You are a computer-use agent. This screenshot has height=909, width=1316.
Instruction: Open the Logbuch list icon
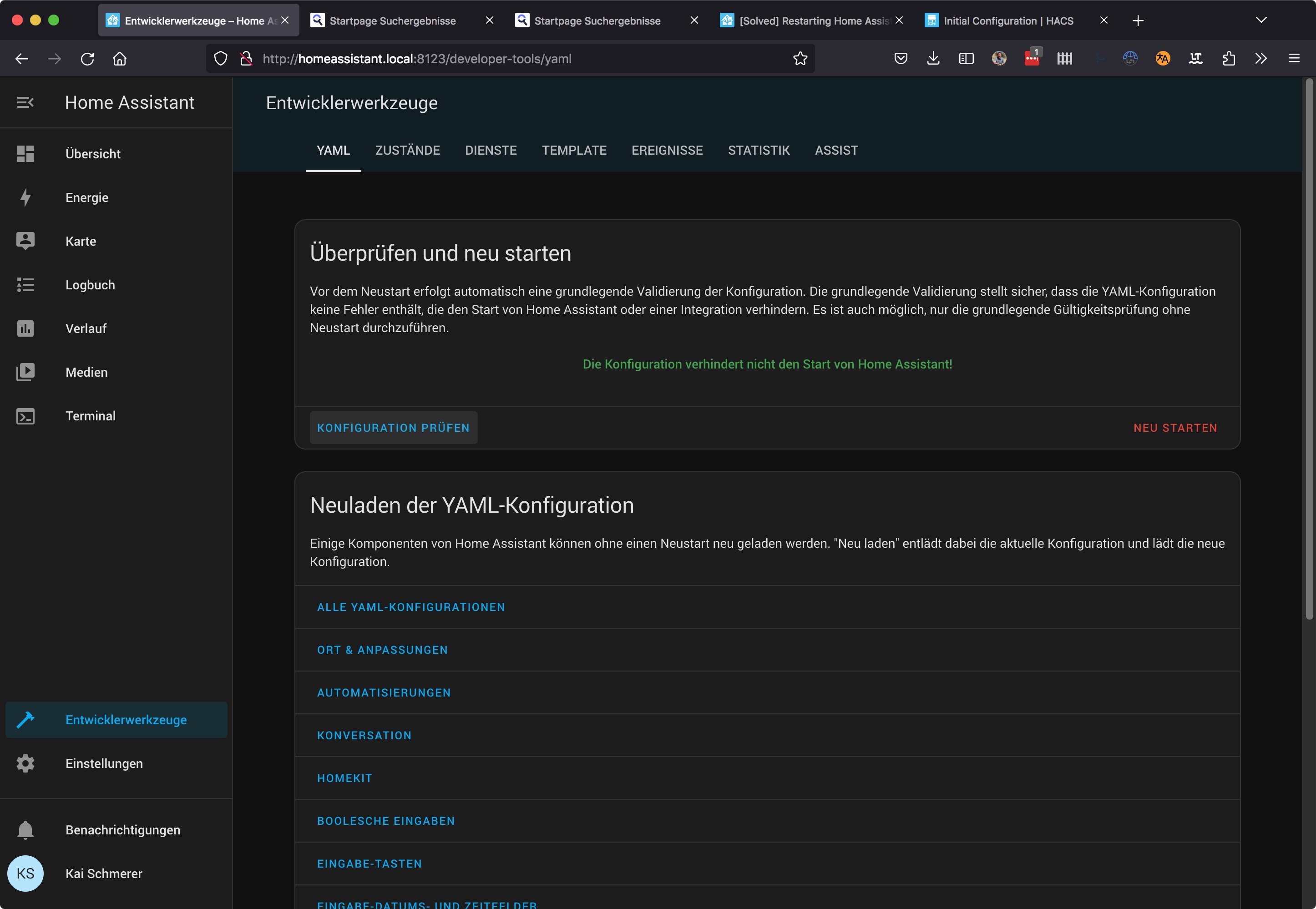pos(25,285)
